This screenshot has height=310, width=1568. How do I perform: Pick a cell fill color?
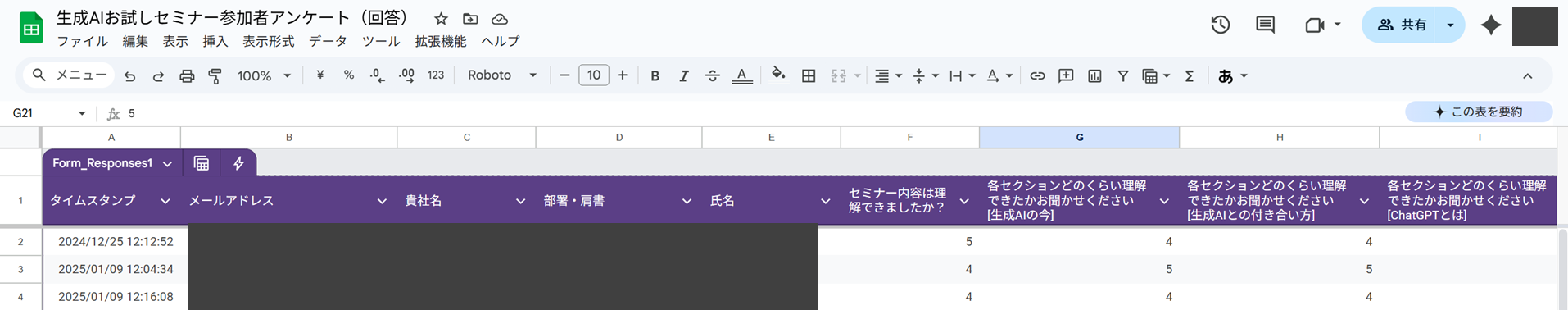coord(778,75)
